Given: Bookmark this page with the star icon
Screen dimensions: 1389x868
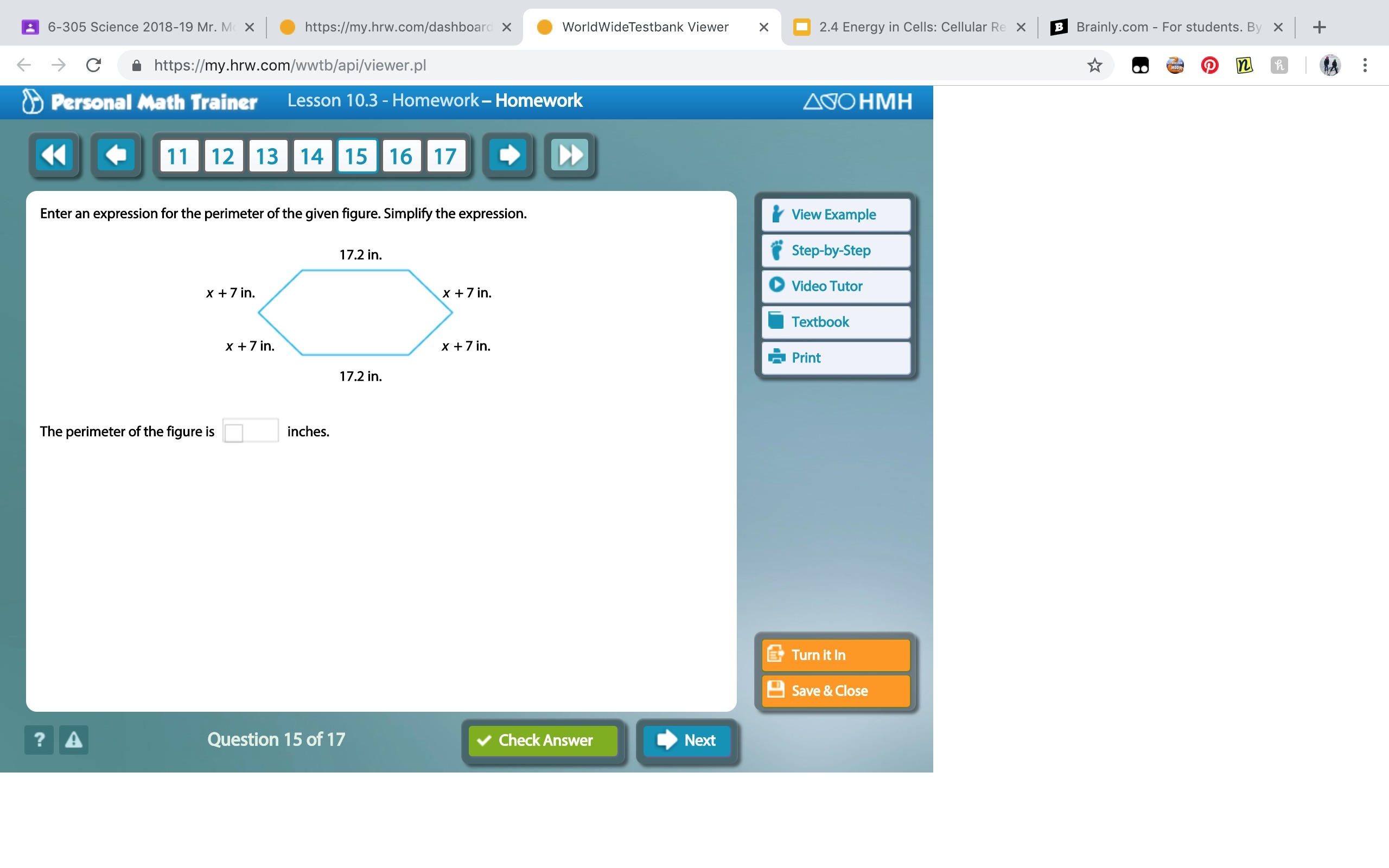Looking at the screenshot, I should click(1094, 66).
